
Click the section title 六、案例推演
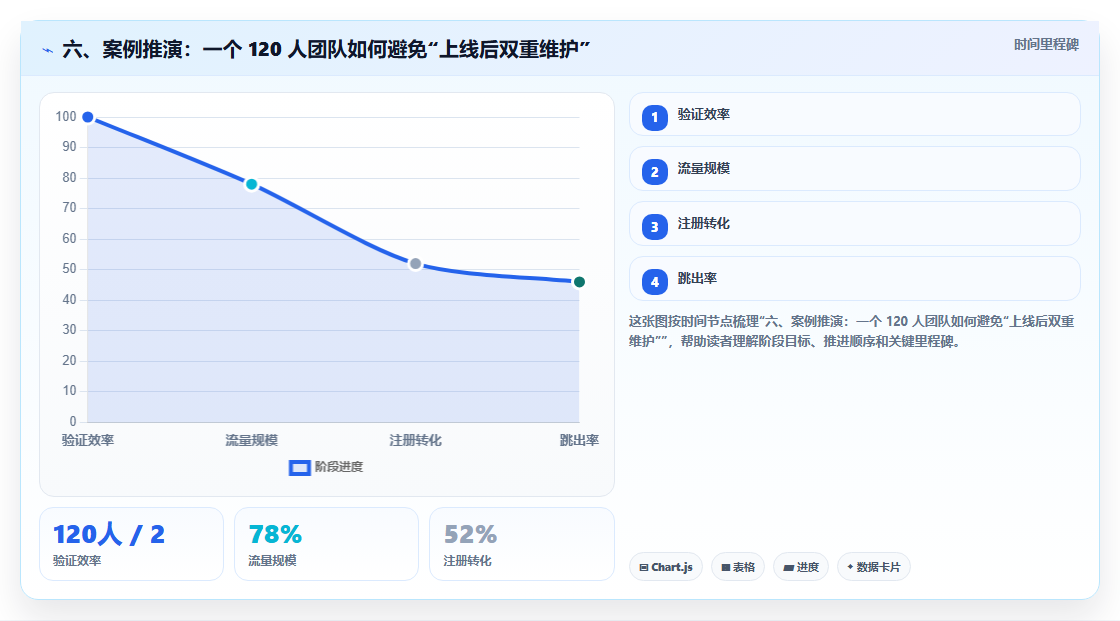click(326, 49)
